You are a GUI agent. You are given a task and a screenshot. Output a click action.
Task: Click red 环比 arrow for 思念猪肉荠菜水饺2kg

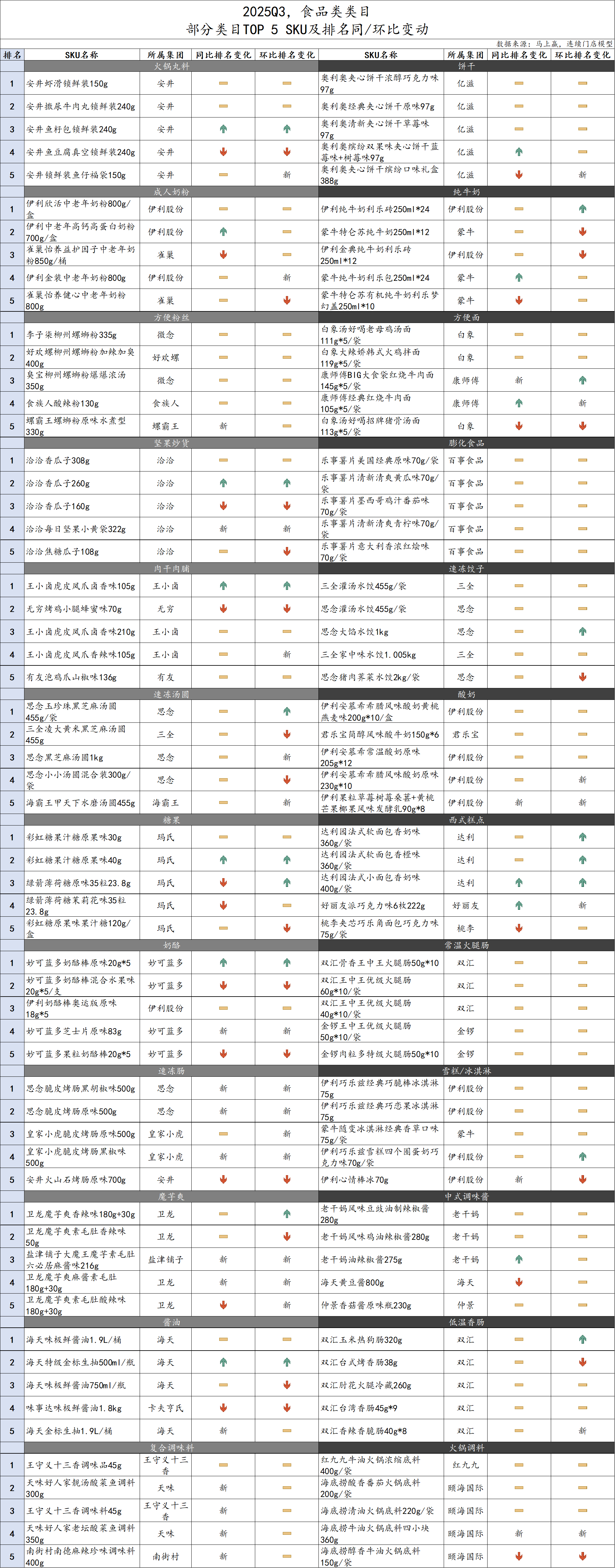(x=582, y=677)
